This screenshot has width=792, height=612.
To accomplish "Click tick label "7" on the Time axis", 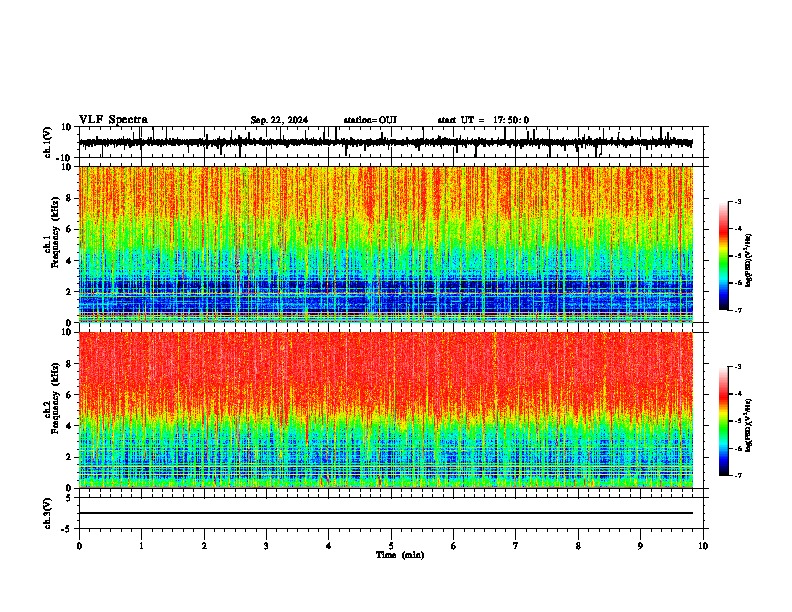I will click(516, 546).
